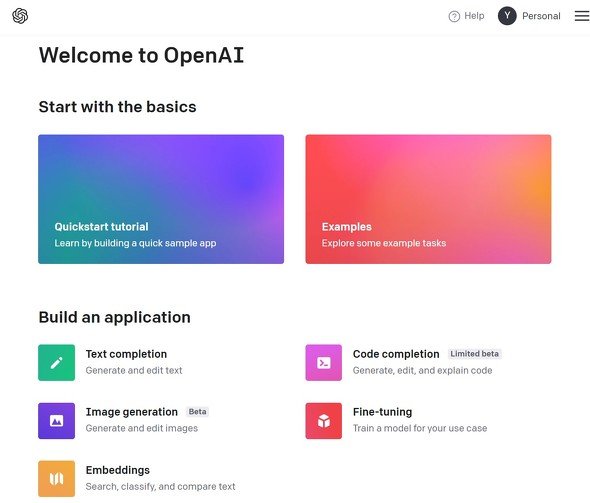Image resolution: width=590 pixels, height=503 pixels.
Task: Open the Quickstart tutorial card
Action: coord(161,199)
